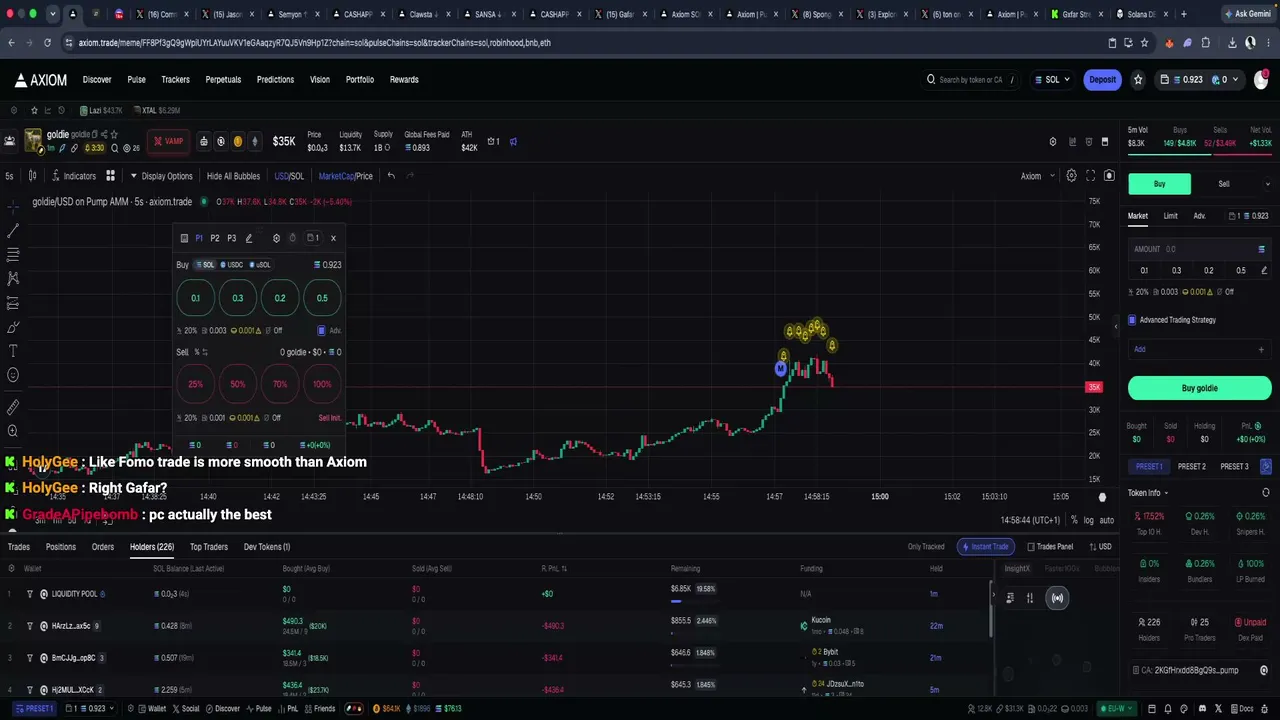This screenshot has height=720, width=1280.
Task: Sell 100% in floating panel
Action: 322,384
